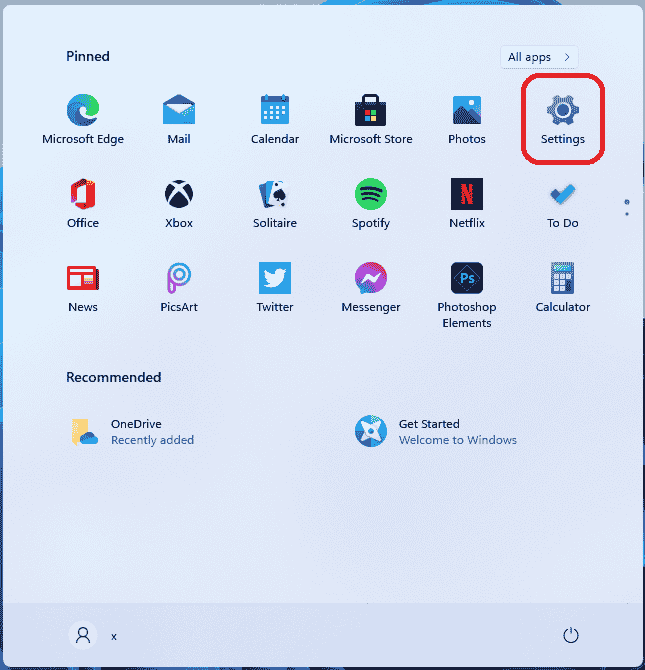Viewport: 645px width, 670px height.
Task: Open the Twitter app
Action: coord(275,288)
